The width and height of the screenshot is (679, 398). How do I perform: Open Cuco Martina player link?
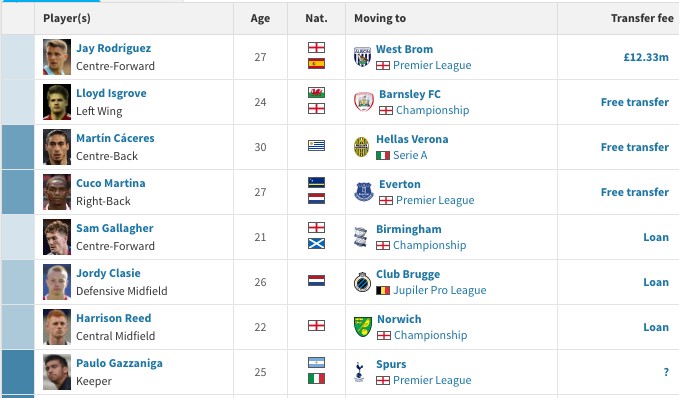click(x=110, y=183)
